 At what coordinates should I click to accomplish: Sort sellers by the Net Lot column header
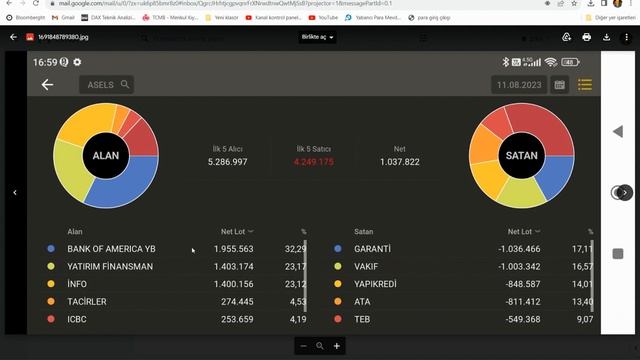pyautogui.click(x=524, y=231)
